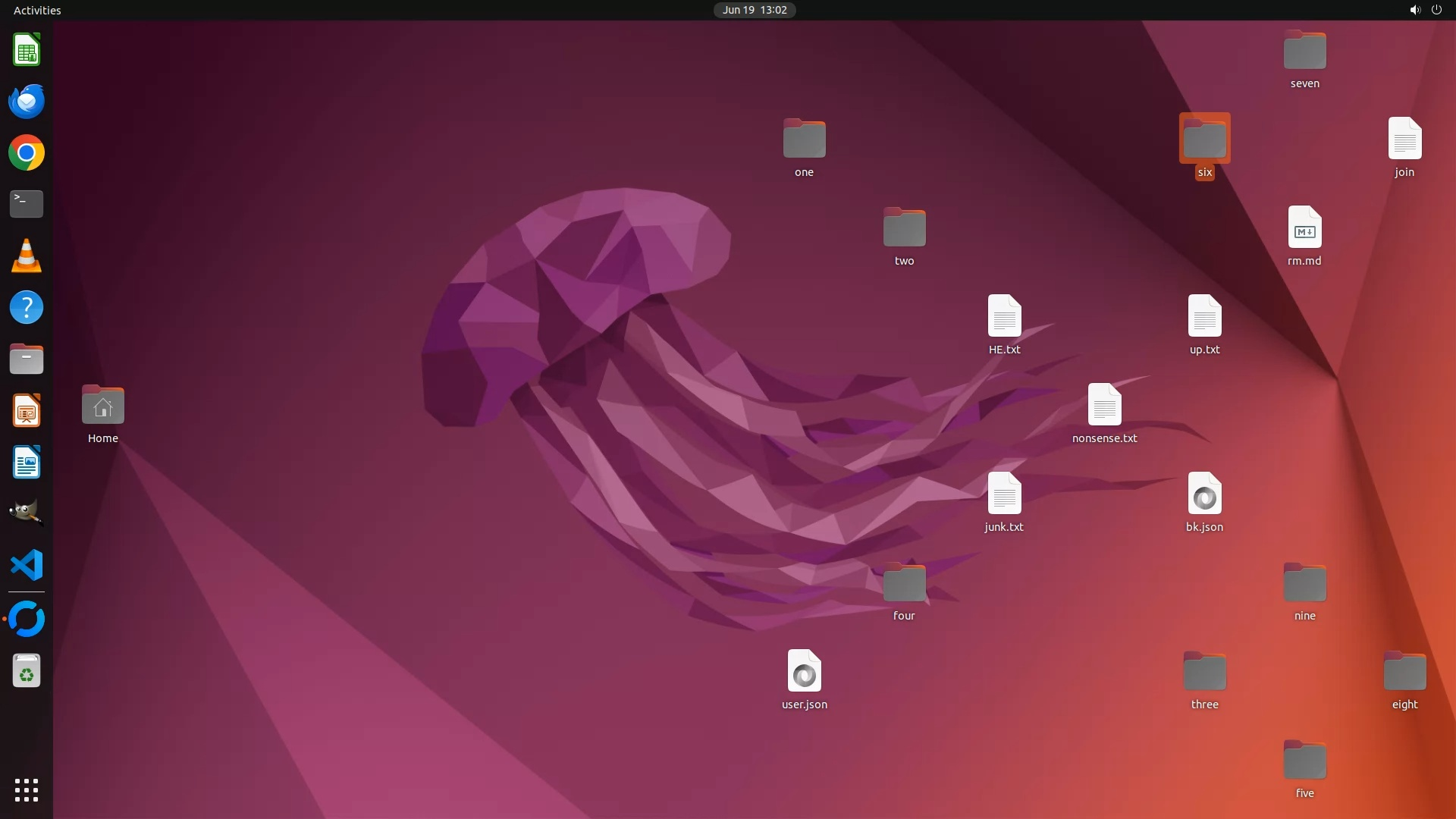Open the clock and calendar menu
Image resolution: width=1456 pixels, height=819 pixels.
754,10
